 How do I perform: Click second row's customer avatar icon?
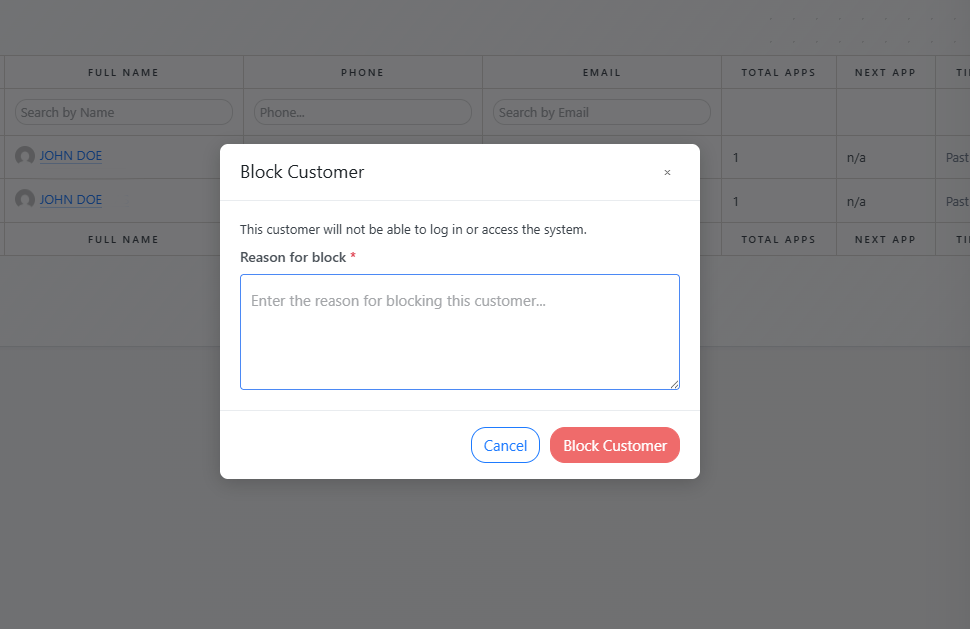25,200
